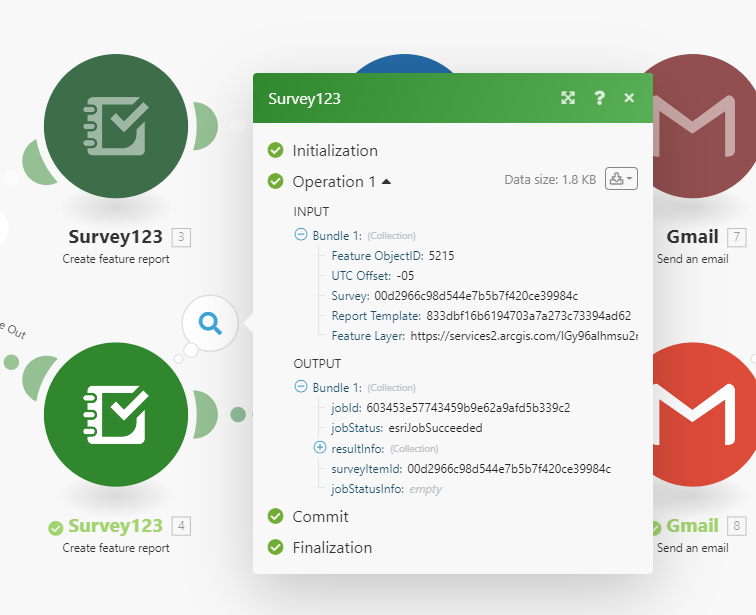Click the INPUT section heading
This screenshot has width=756, height=615.
coord(311,212)
